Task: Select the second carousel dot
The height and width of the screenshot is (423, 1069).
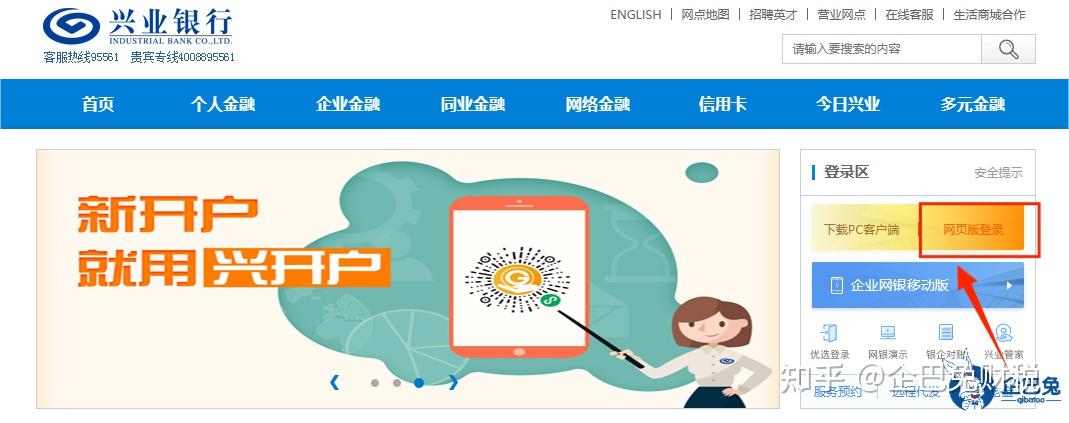Action: click(x=397, y=383)
